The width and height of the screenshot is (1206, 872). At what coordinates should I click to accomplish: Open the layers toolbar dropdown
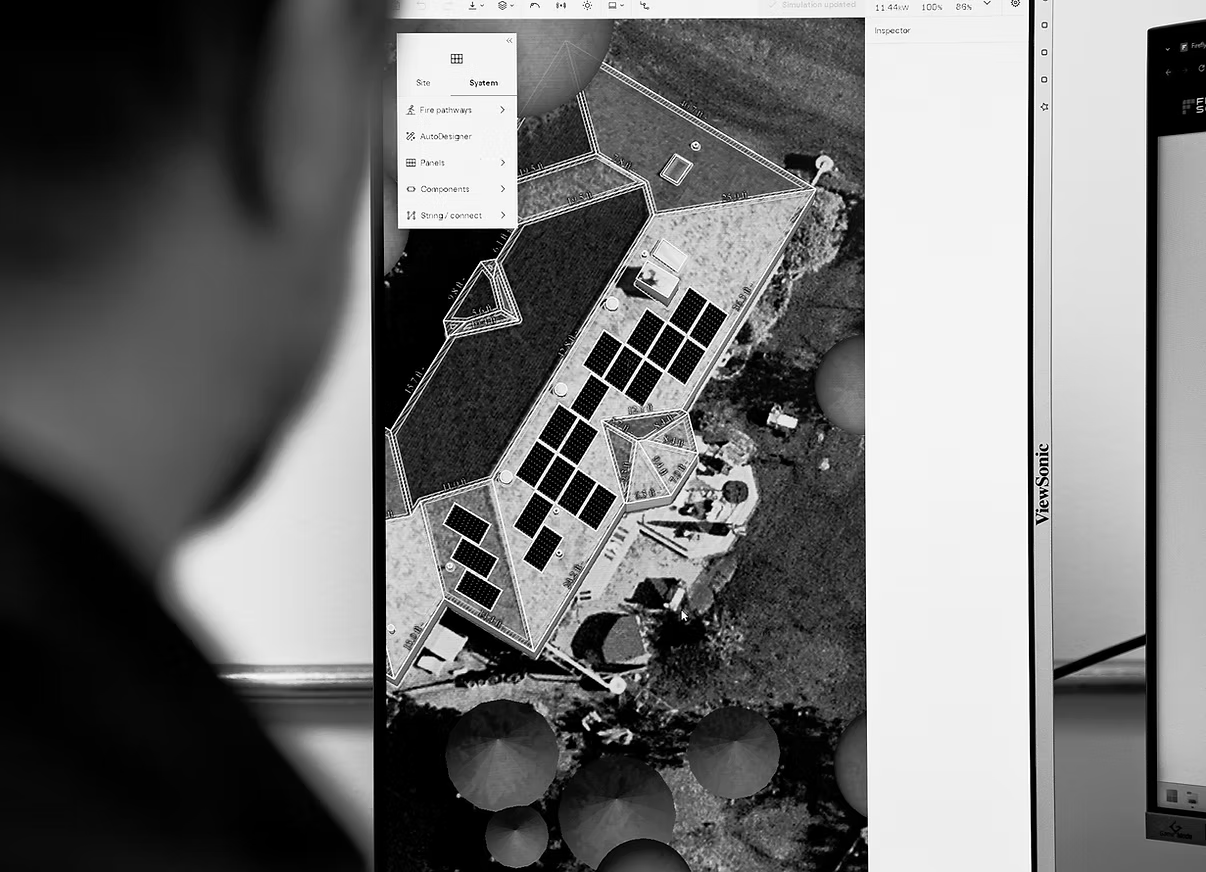(x=506, y=6)
